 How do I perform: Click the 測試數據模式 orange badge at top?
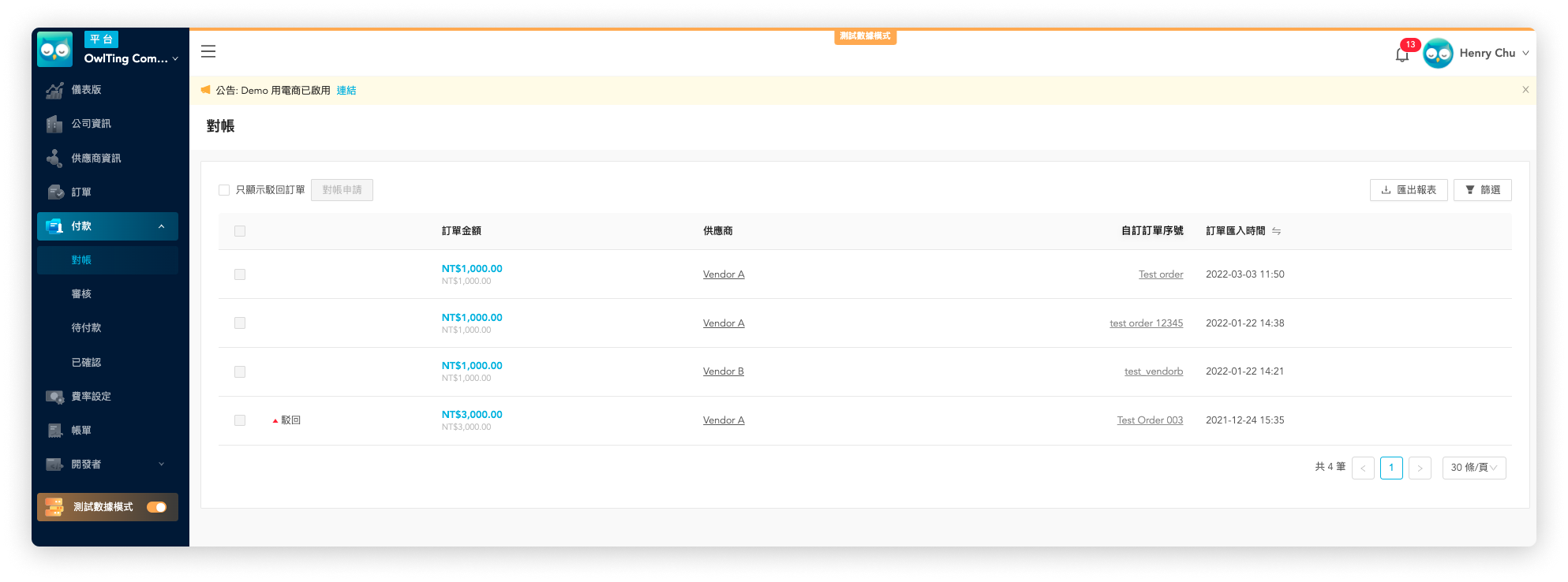pos(865,36)
